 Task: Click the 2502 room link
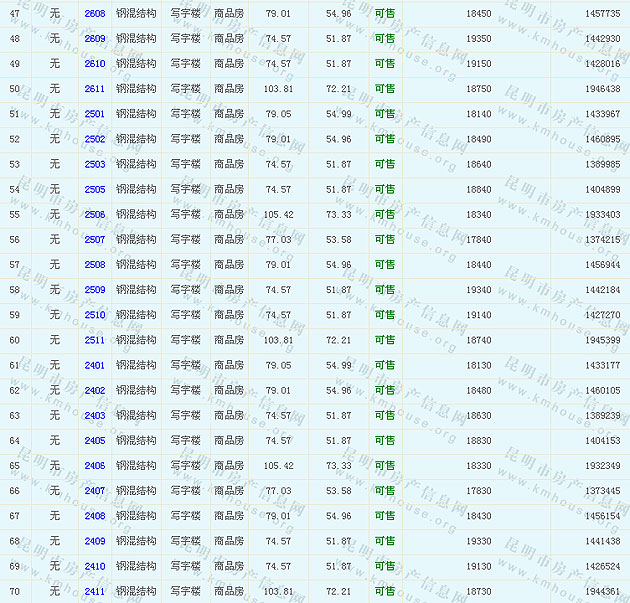[95, 139]
